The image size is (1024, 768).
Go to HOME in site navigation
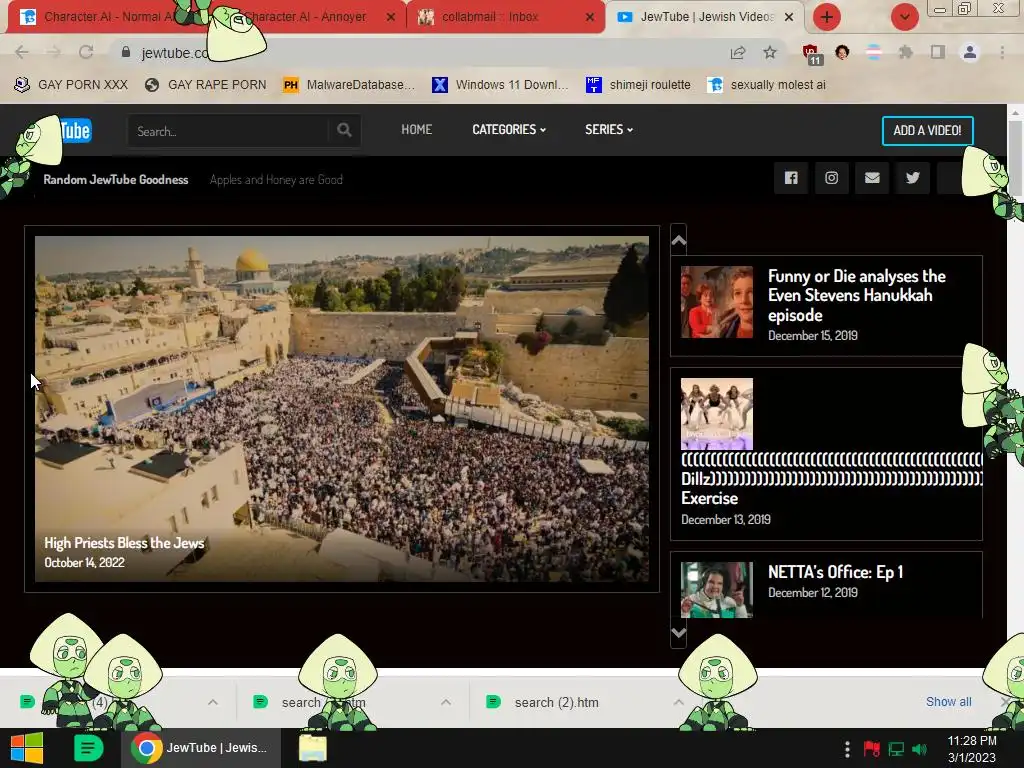pyautogui.click(x=417, y=129)
